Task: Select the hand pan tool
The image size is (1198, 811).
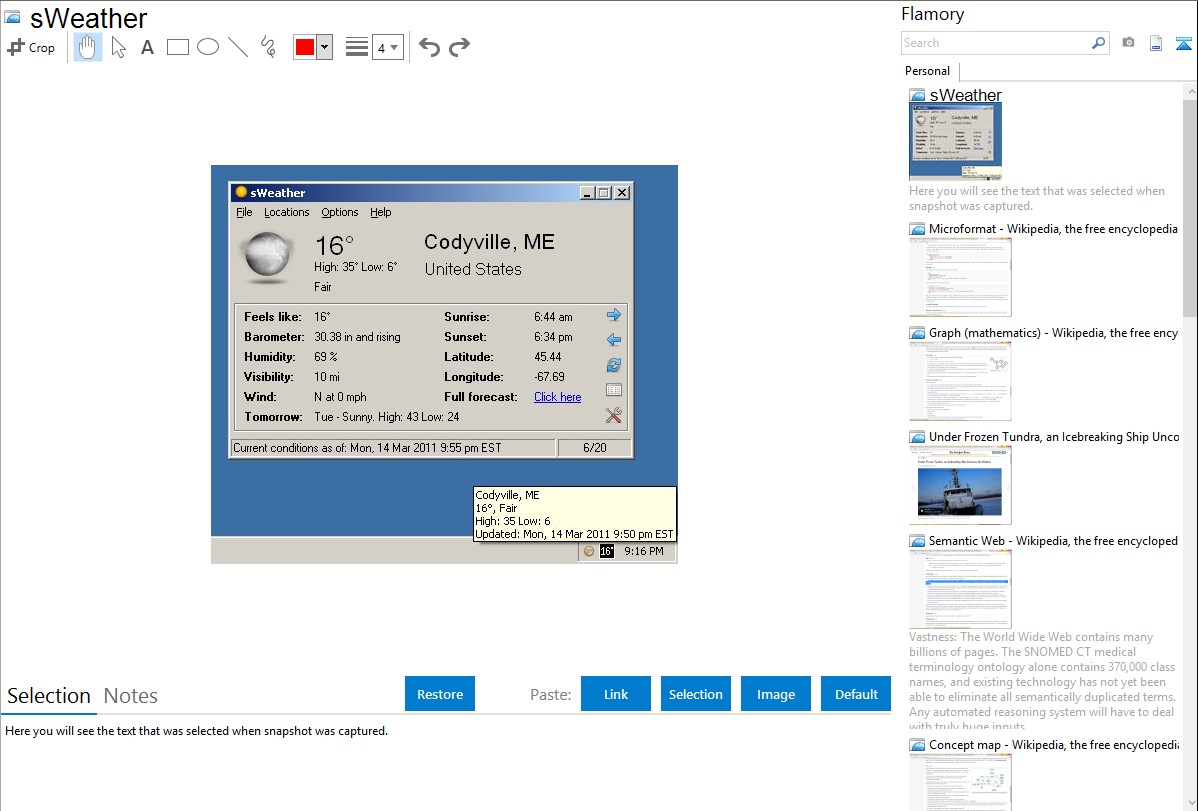Action: [87, 47]
